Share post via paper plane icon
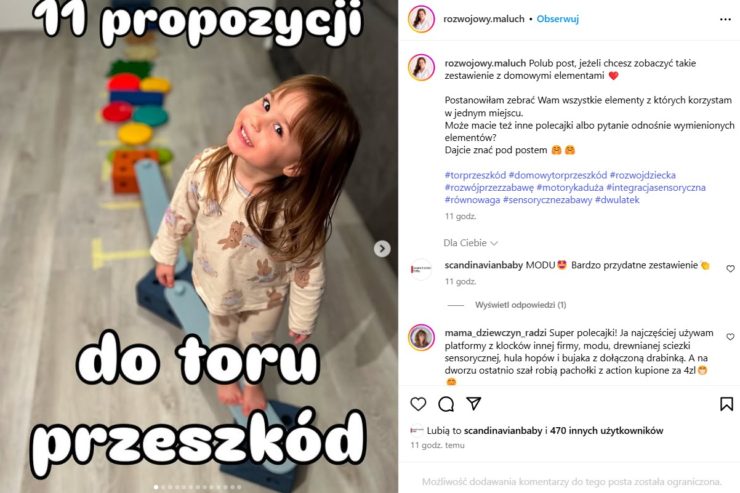 473,403
